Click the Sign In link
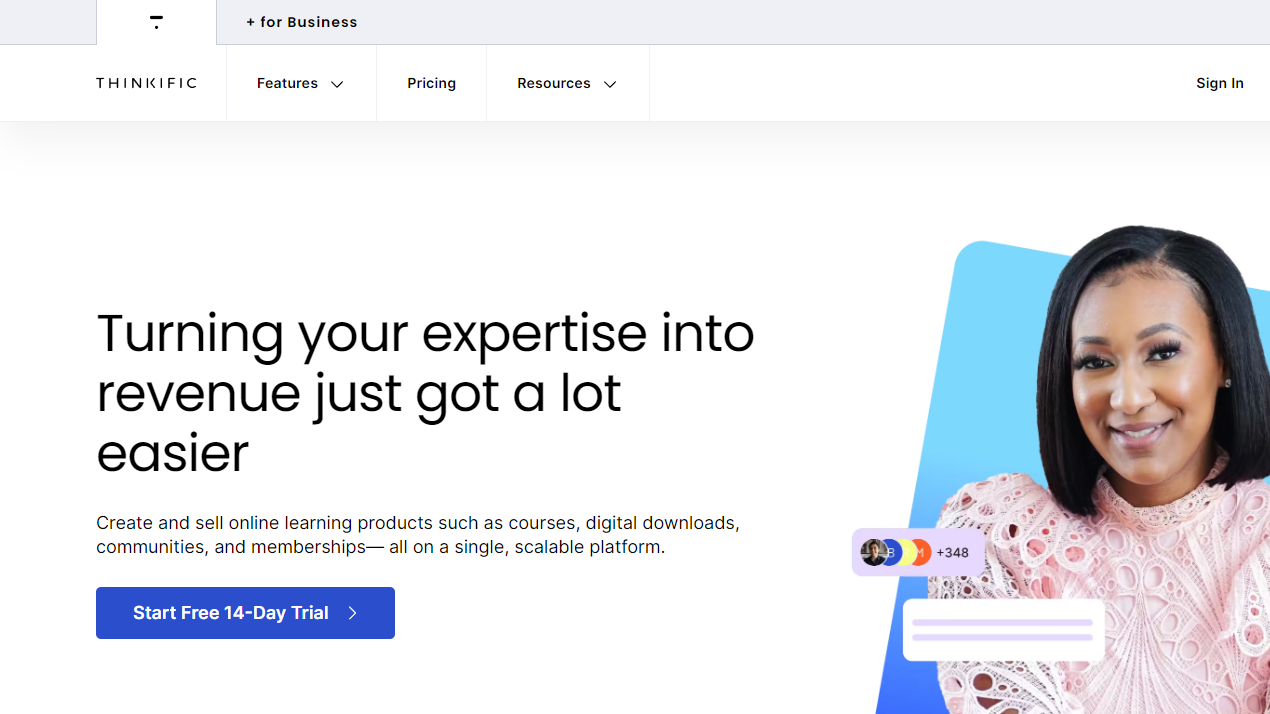 tap(1220, 83)
